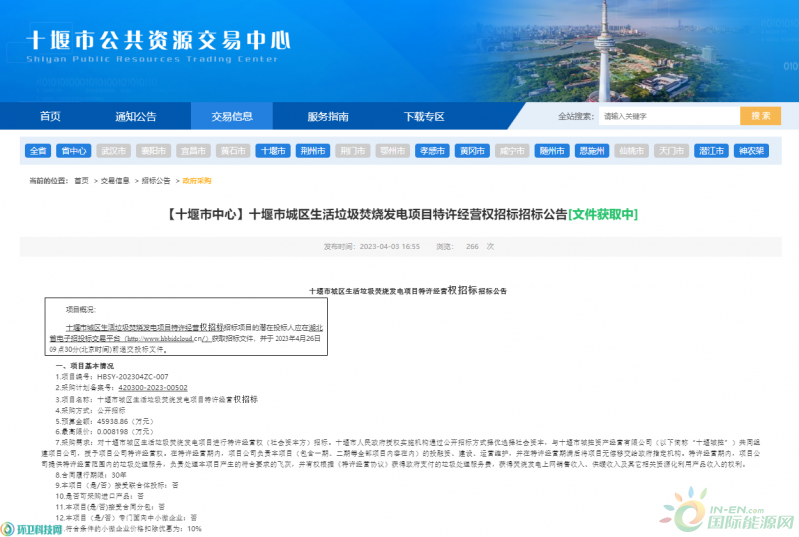Open the 下载专区 tab

tap(424, 116)
